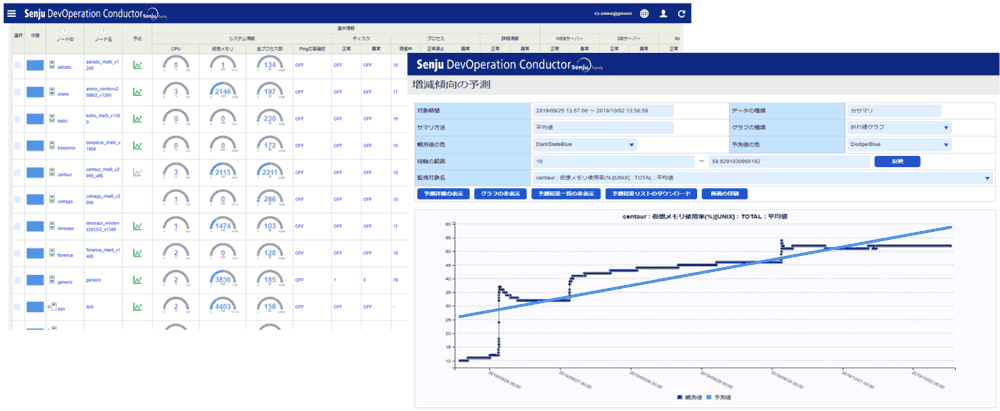Click the refresh icon in header

(682, 13)
